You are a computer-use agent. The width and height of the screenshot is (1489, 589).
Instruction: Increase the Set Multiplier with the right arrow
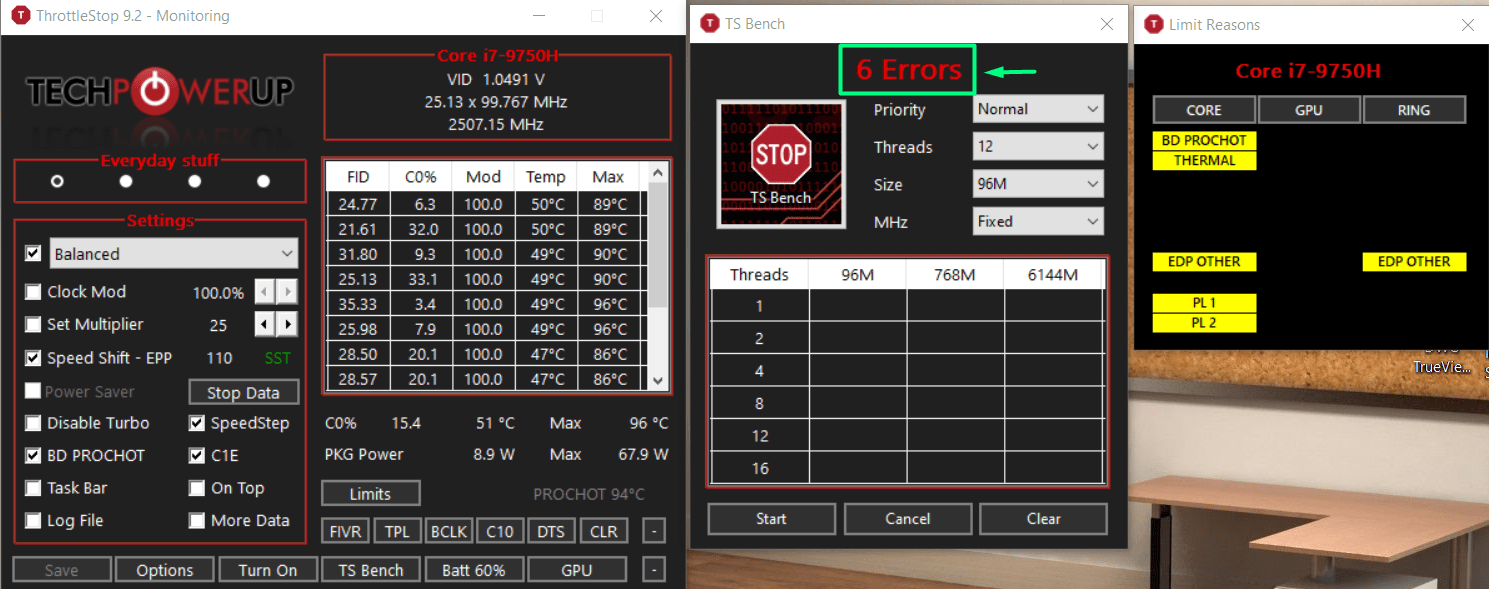pos(288,324)
